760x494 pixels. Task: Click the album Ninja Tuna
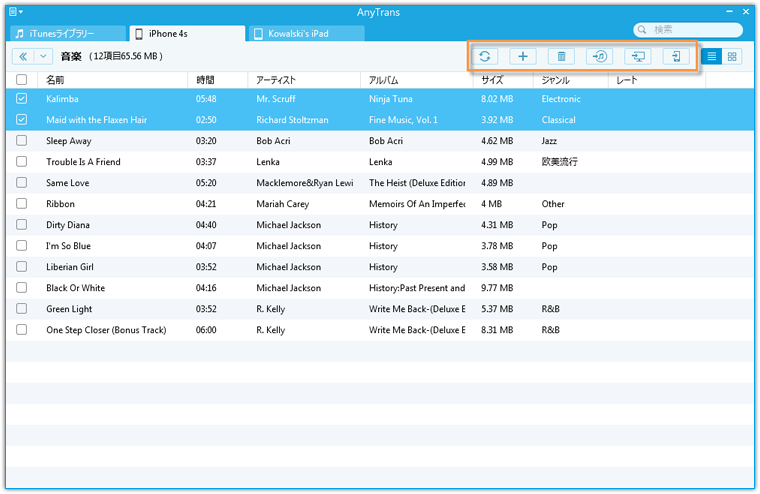pos(391,99)
